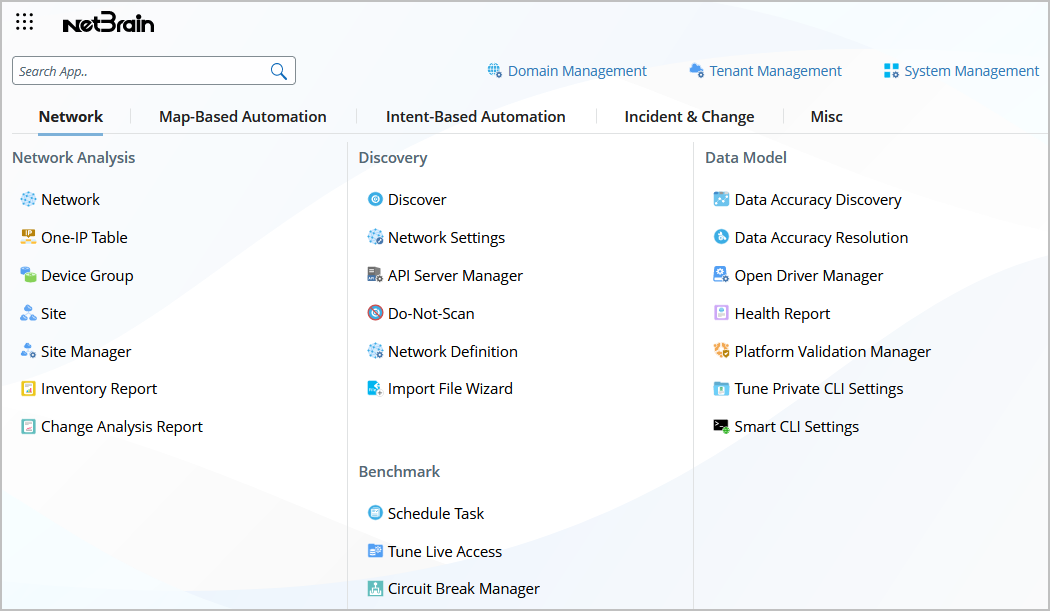Viewport: 1050px width, 611px height.
Task: Click the One-IP Table icon
Action: click(x=28, y=237)
